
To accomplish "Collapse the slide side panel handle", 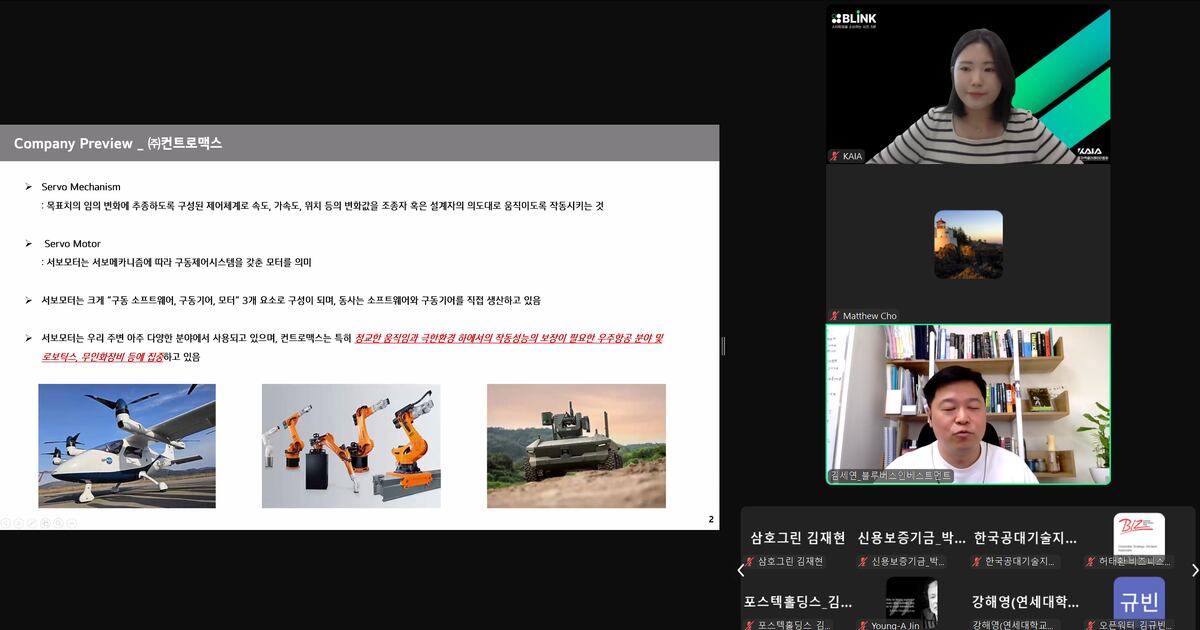I will point(722,345).
